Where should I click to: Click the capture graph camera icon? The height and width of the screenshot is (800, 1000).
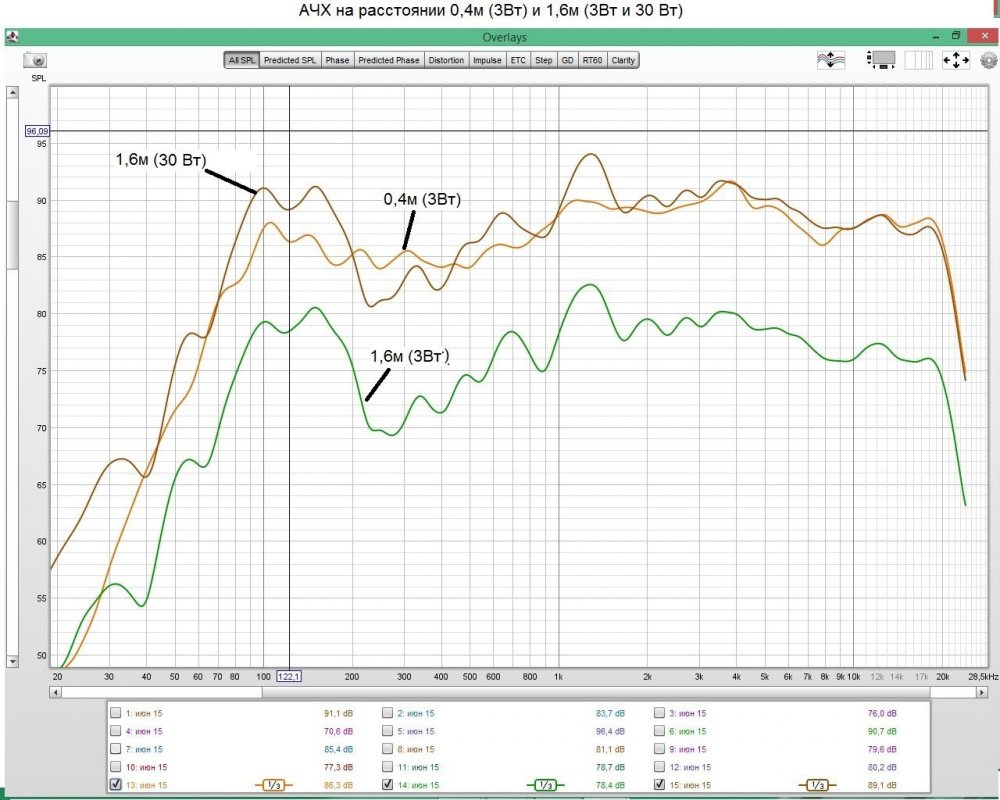(x=35, y=60)
